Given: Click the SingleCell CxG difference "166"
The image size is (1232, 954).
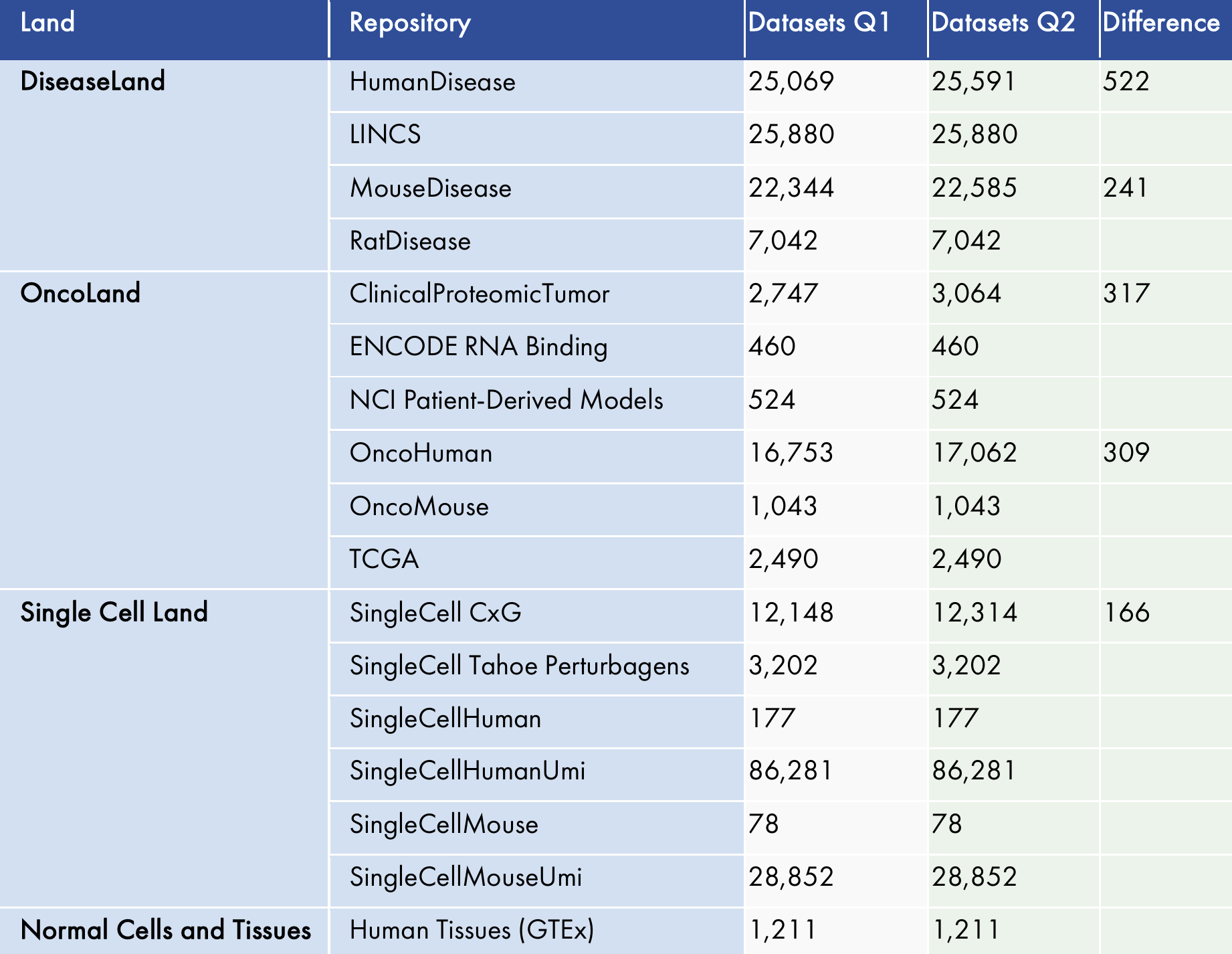Looking at the screenshot, I should (1127, 613).
